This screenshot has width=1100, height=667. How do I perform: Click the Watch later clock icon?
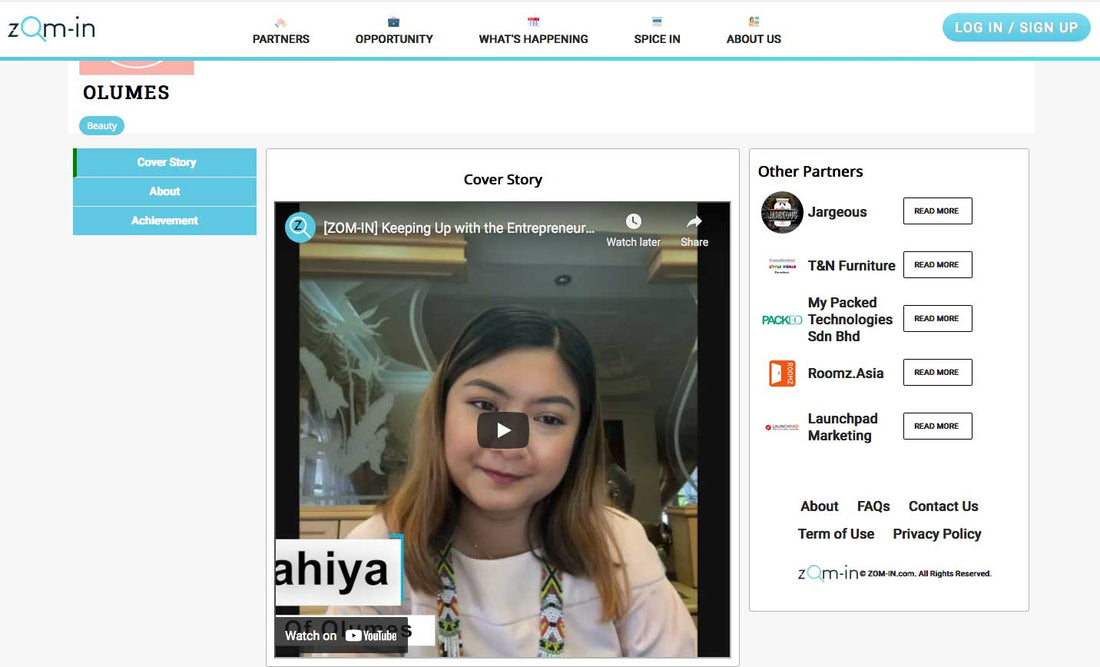[633, 222]
